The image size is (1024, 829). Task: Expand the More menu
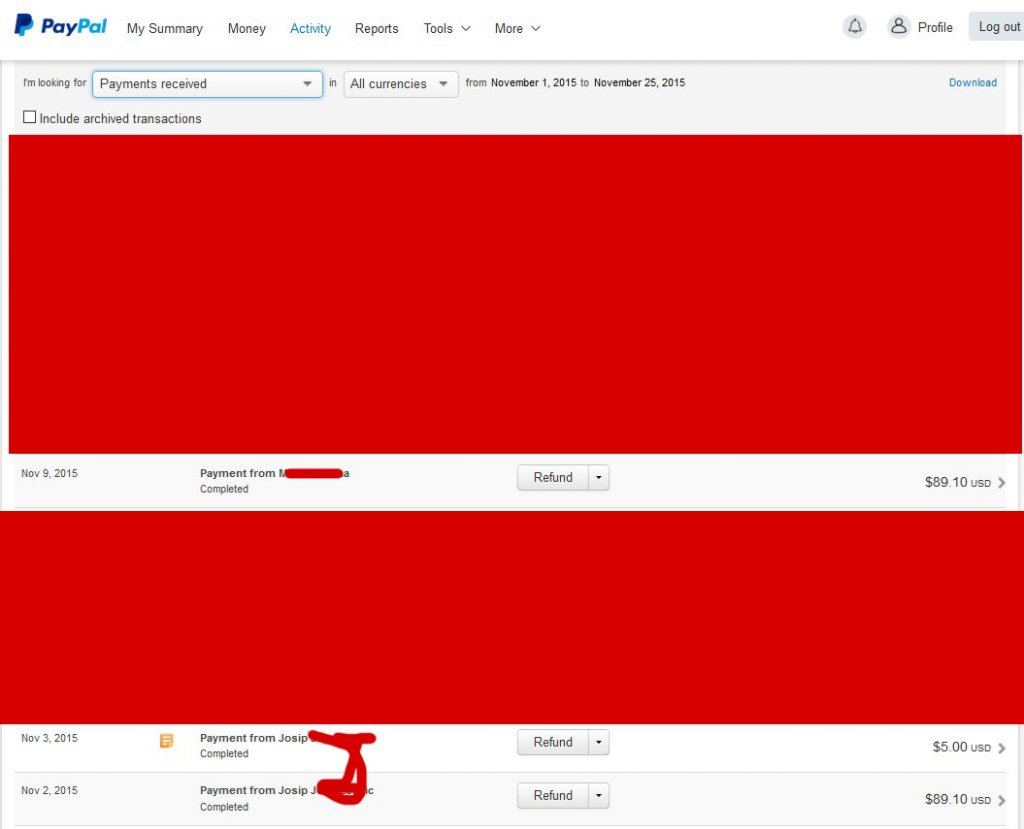517,29
